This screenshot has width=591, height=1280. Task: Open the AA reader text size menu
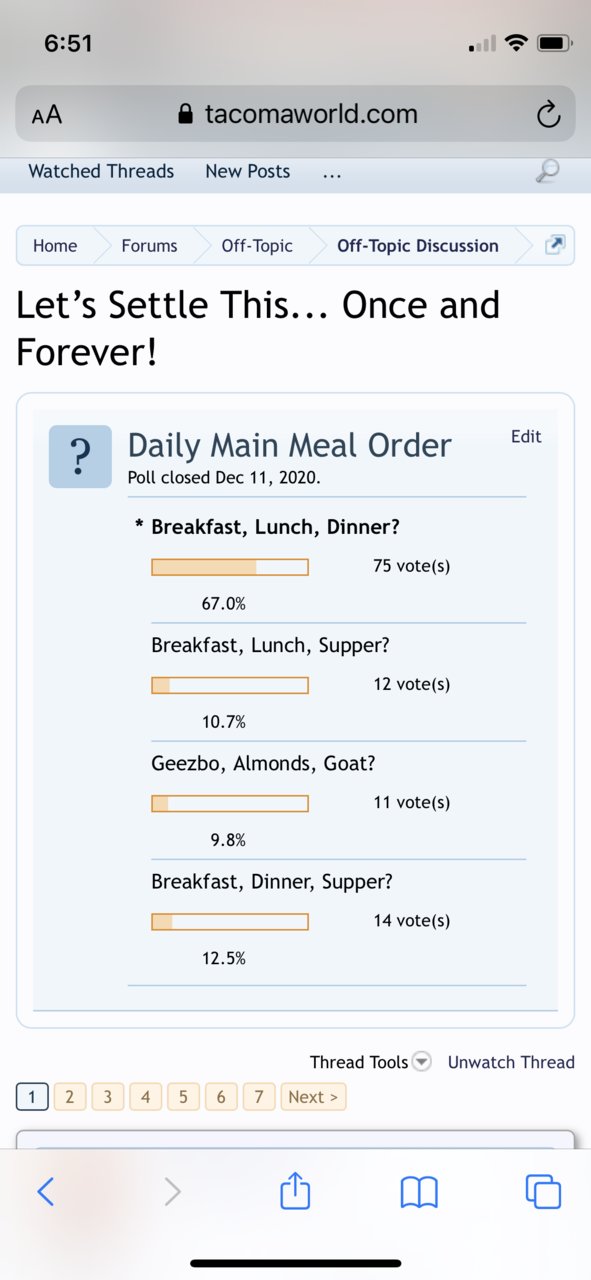(x=46, y=115)
